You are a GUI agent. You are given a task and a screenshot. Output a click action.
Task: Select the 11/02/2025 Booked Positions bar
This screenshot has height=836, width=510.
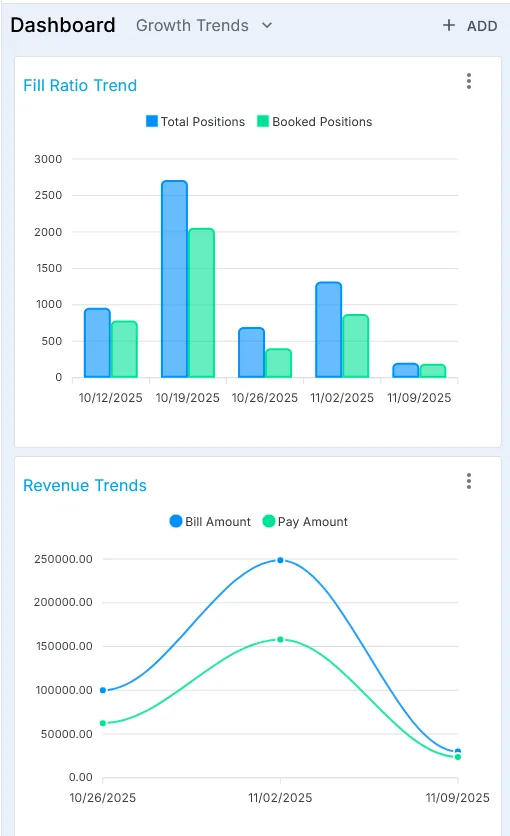[355, 346]
